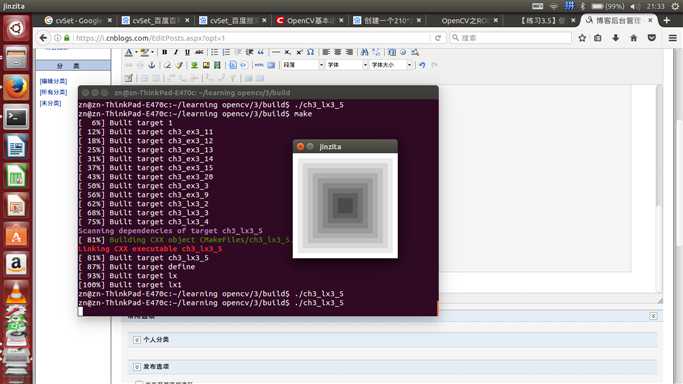683x384 pixels.
Task: Open find with the binoculars icon
Action: 365,52
